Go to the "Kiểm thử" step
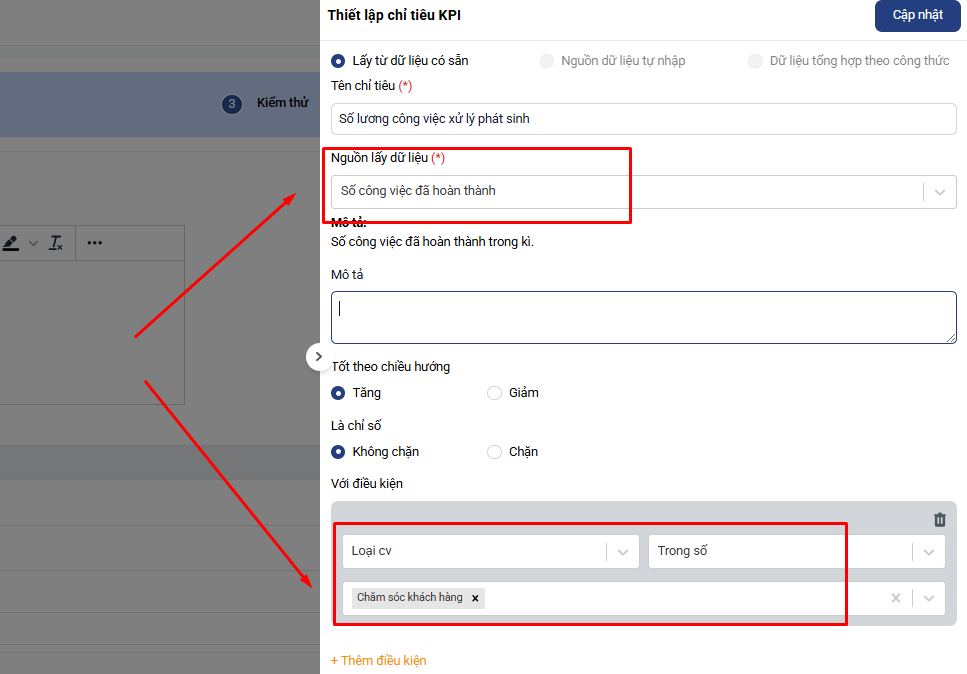The image size is (967, 674). (x=282, y=103)
